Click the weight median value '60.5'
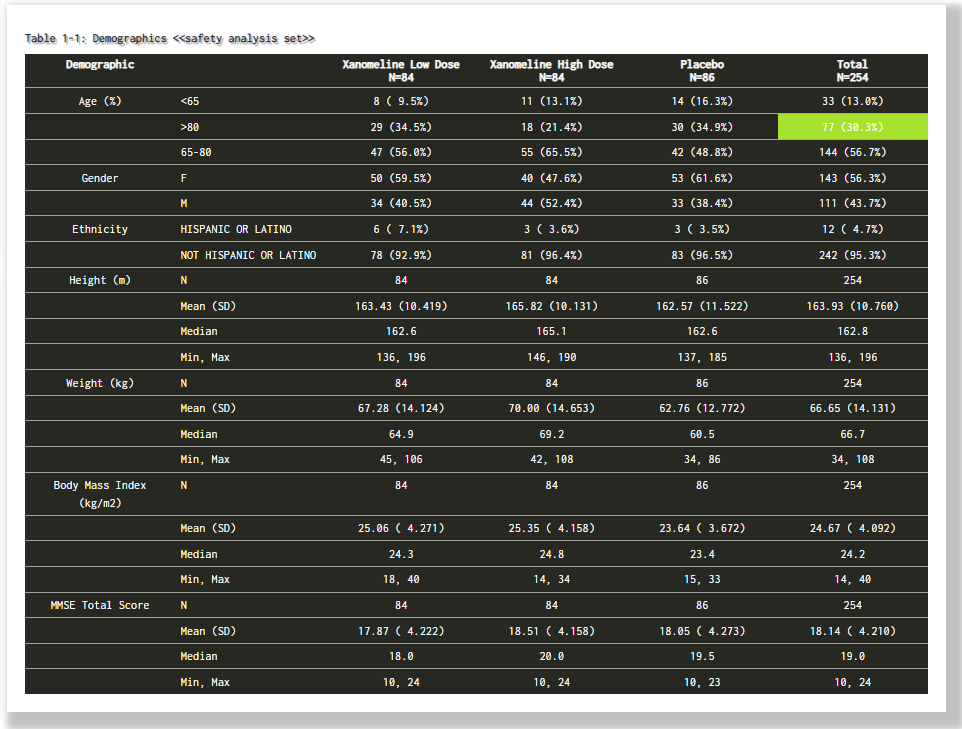 (702, 434)
